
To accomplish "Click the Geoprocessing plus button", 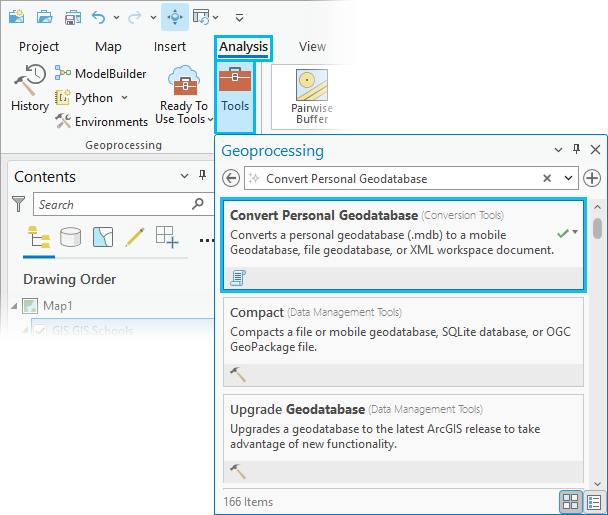I will (x=592, y=178).
